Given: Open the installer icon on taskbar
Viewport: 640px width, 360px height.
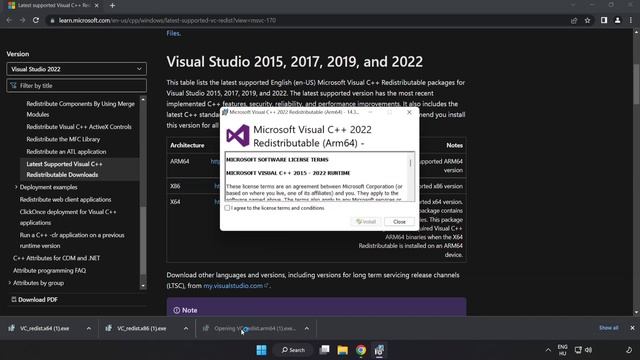Looking at the screenshot, I should (x=379, y=350).
